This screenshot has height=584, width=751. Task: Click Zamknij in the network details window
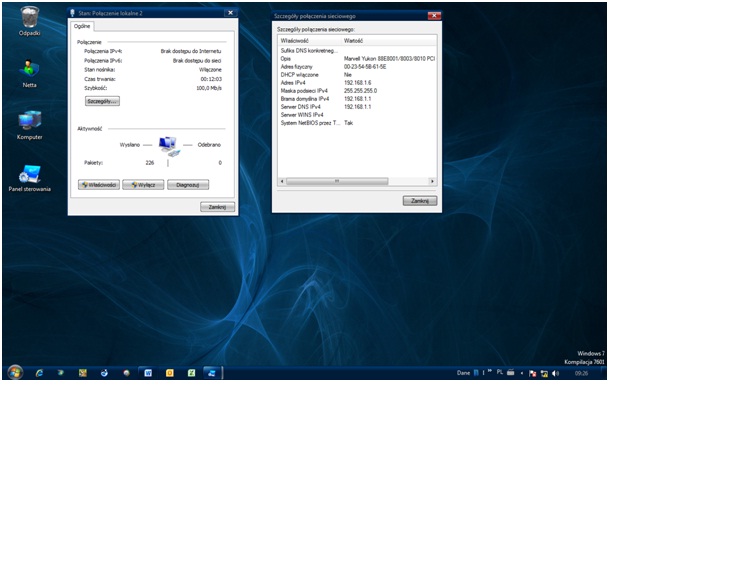420,201
